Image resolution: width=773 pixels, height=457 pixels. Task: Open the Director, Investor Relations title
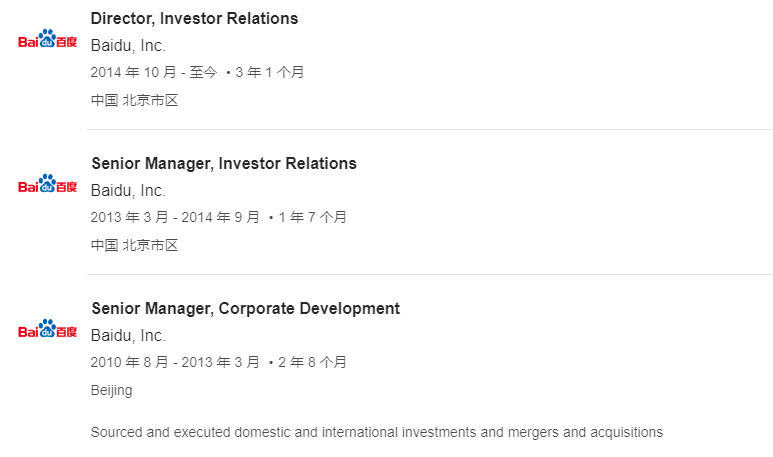[194, 19]
